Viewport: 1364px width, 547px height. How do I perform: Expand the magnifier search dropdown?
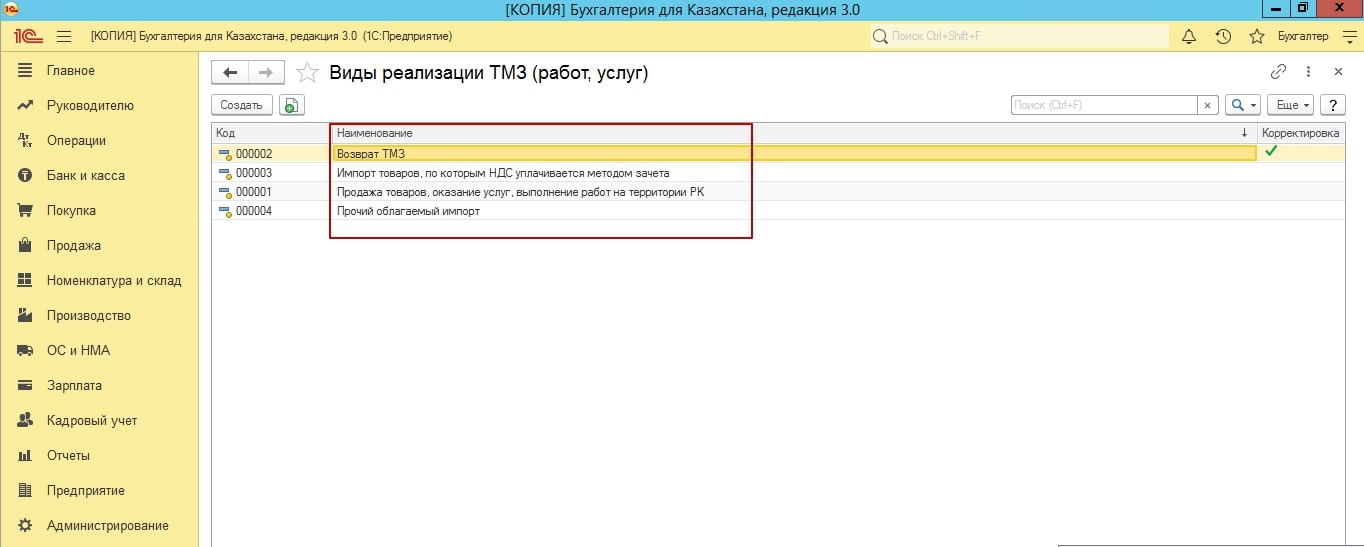pos(1243,105)
